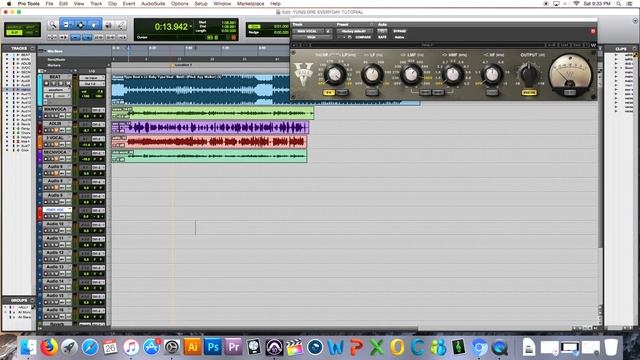The width and height of the screenshot is (640, 360).
Task: Open Google Chrome from the dock
Action: point(479,347)
